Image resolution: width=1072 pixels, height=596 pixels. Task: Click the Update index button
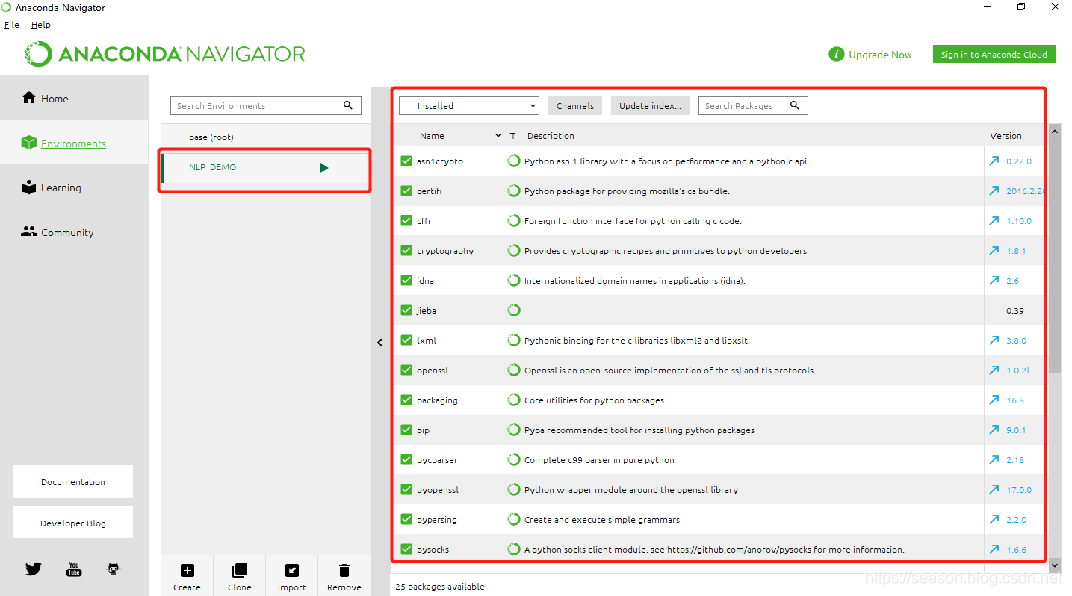[x=650, y=105]
